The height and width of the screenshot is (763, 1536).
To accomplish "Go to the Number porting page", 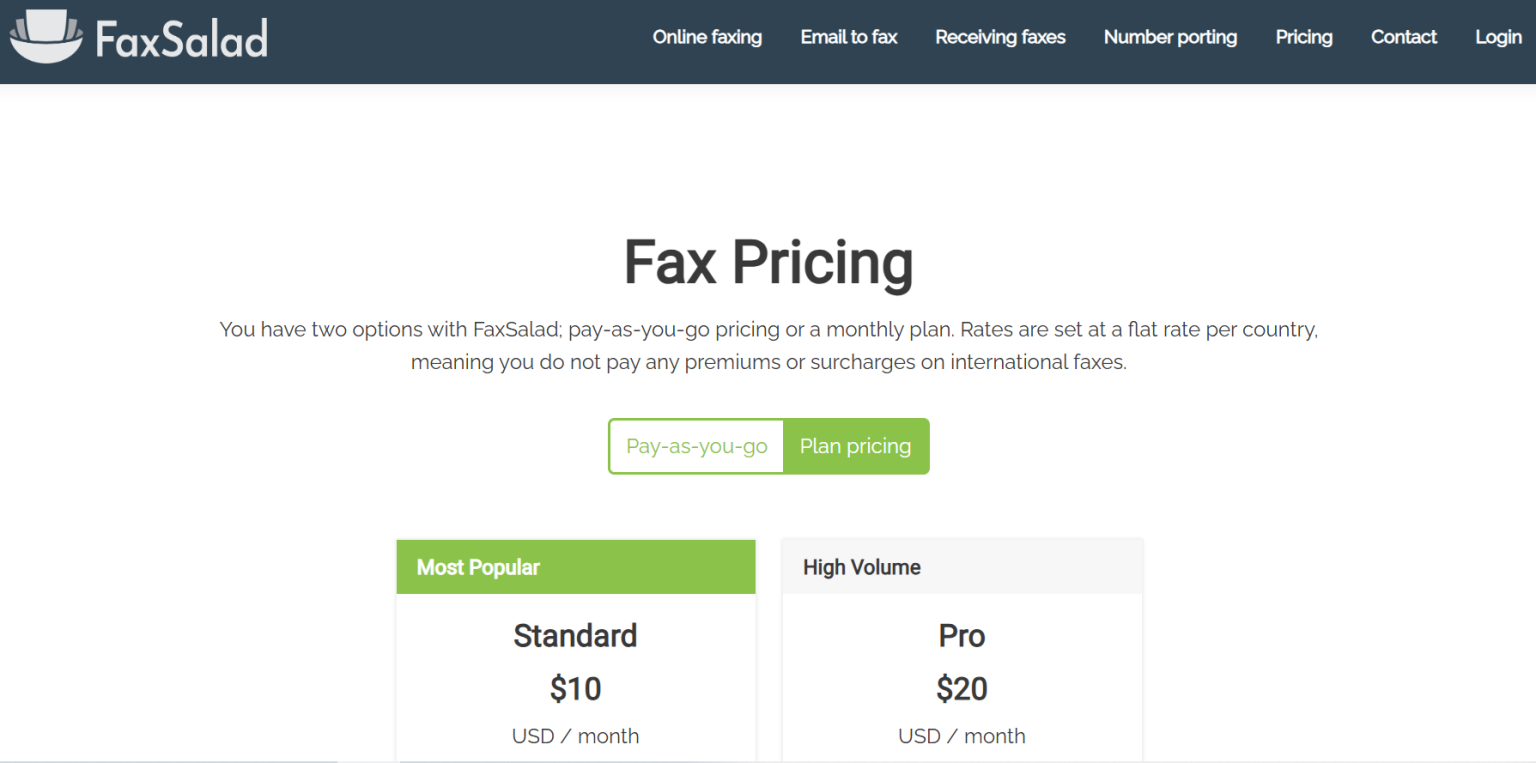I will pyautogui.click(x=1170, y=37).
